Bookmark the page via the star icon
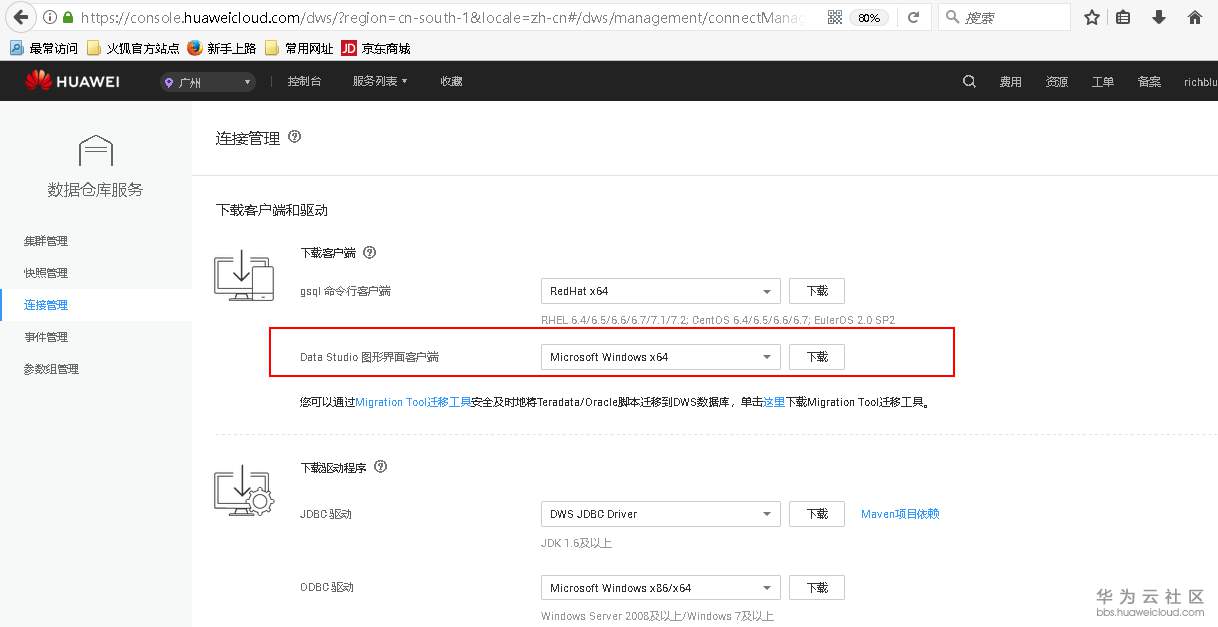 click(1091, 17)
